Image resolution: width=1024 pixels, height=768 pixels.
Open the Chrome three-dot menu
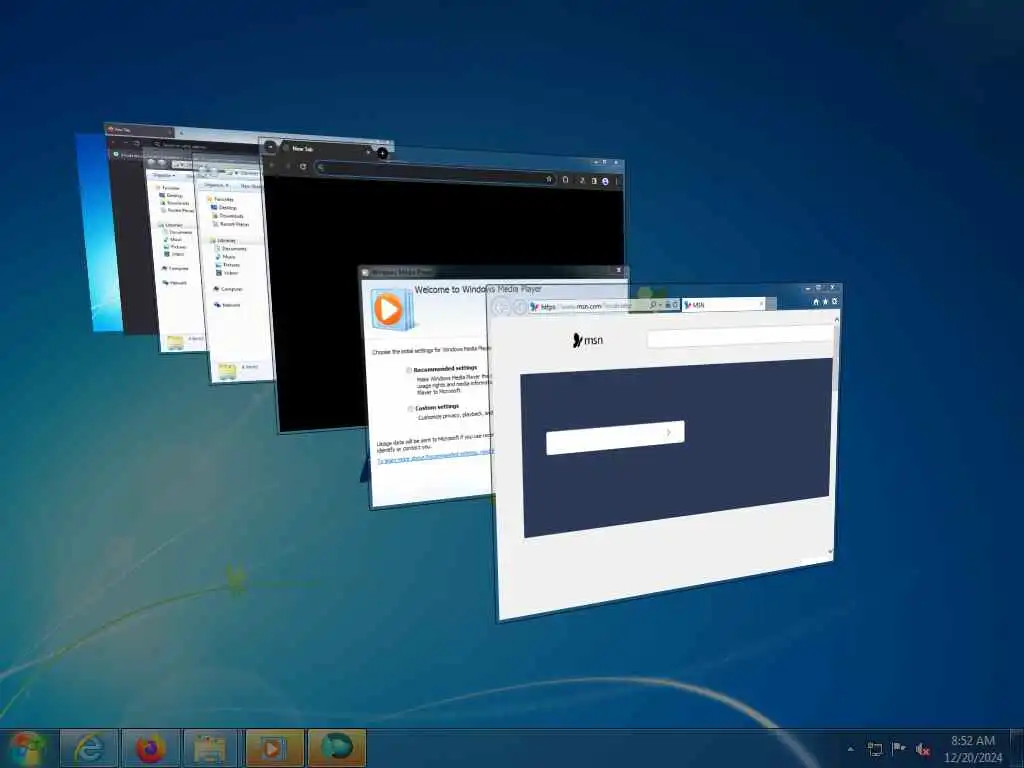click(x=616, y=182)
